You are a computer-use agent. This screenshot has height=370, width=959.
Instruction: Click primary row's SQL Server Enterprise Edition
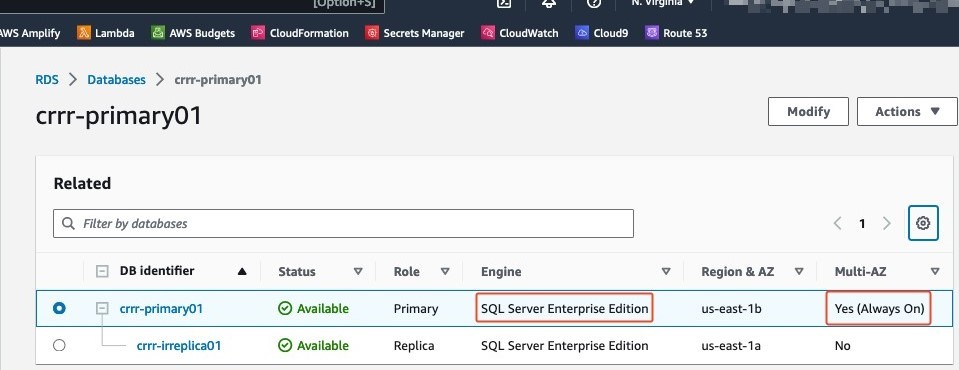tap(565, 309)
